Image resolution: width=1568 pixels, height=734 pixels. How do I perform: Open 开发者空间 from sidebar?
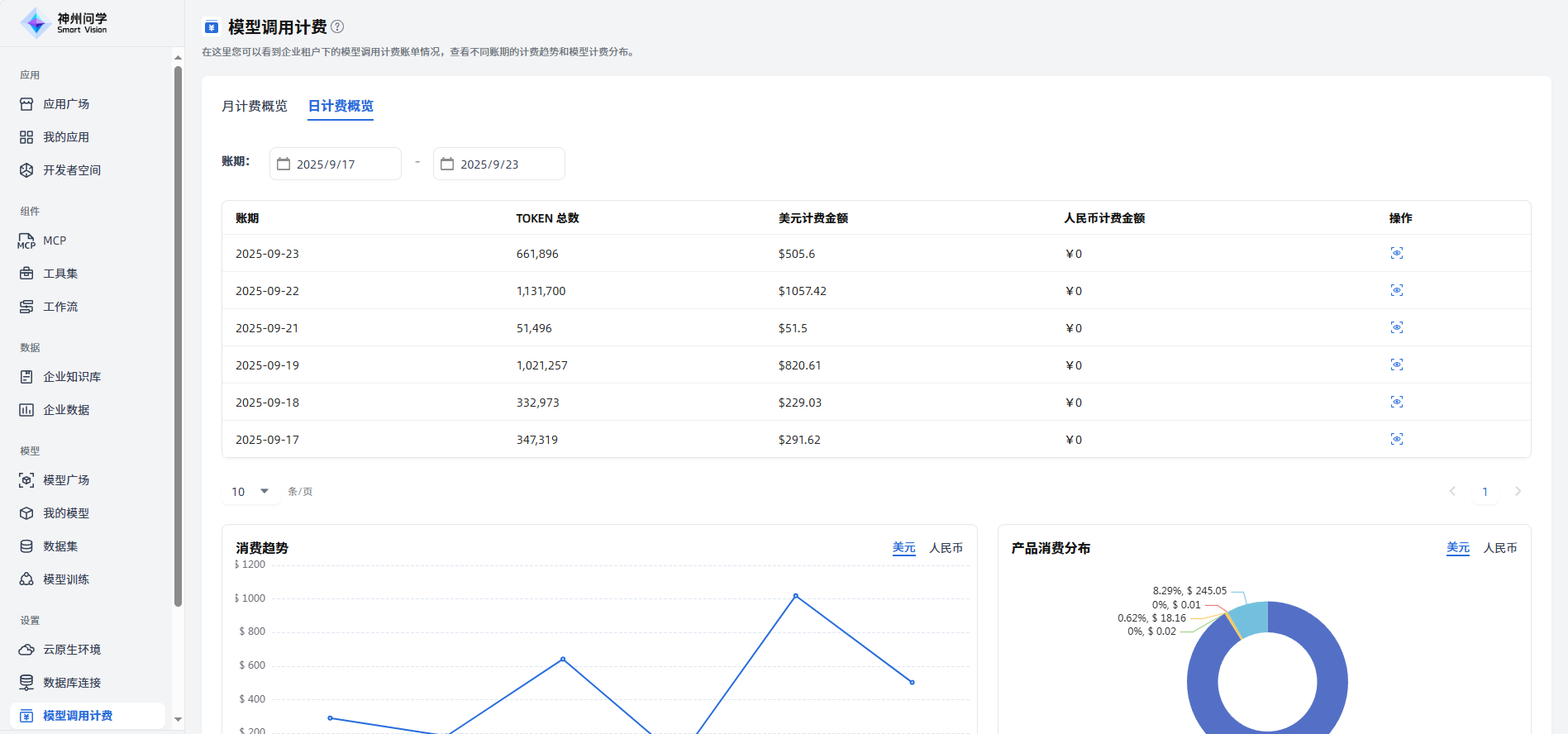pyautogui.click(x=72, y=170)
